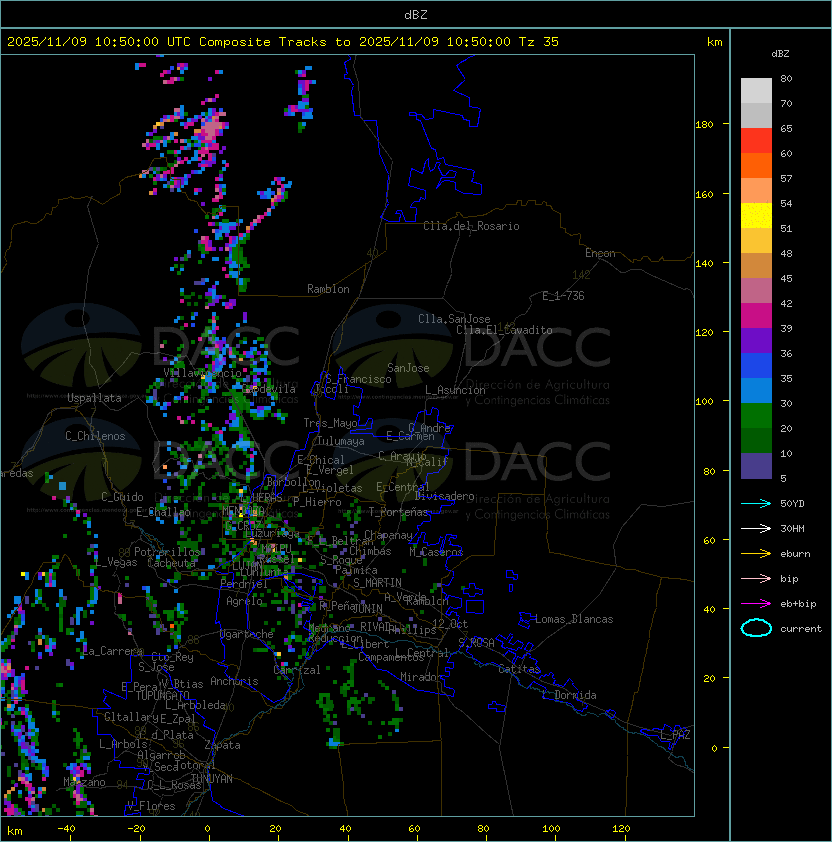Screen dimensions: 832x842
Task: Click the Composite Tracks timestamp header
Action: pyautogui.click(x=283, y=42)
